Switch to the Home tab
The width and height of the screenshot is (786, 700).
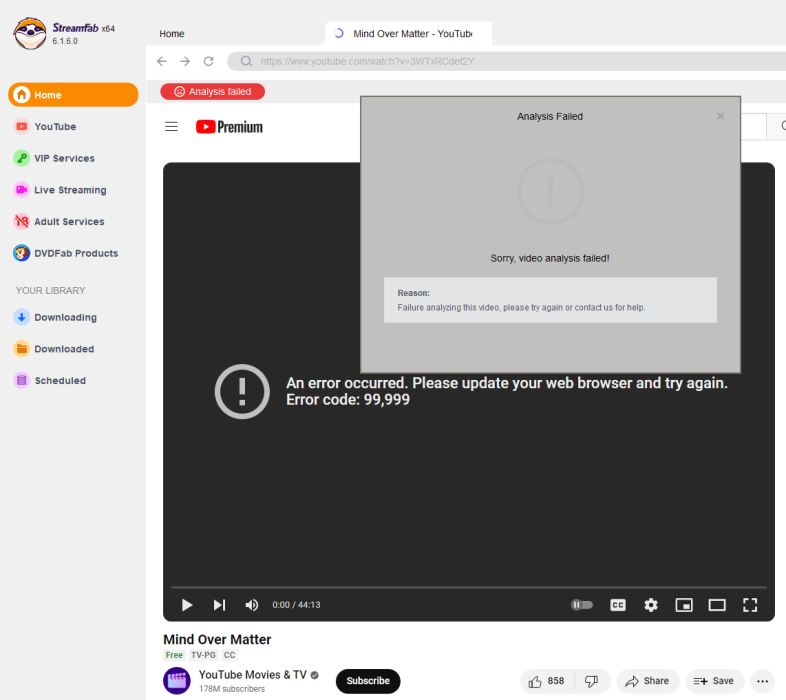(172, 34)
